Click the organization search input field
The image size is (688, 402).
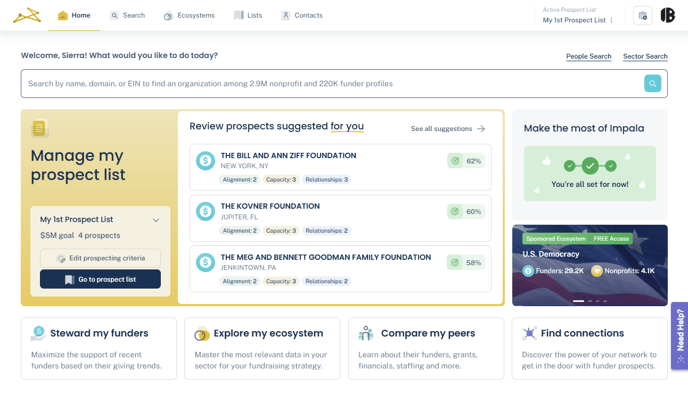[330, 84]
